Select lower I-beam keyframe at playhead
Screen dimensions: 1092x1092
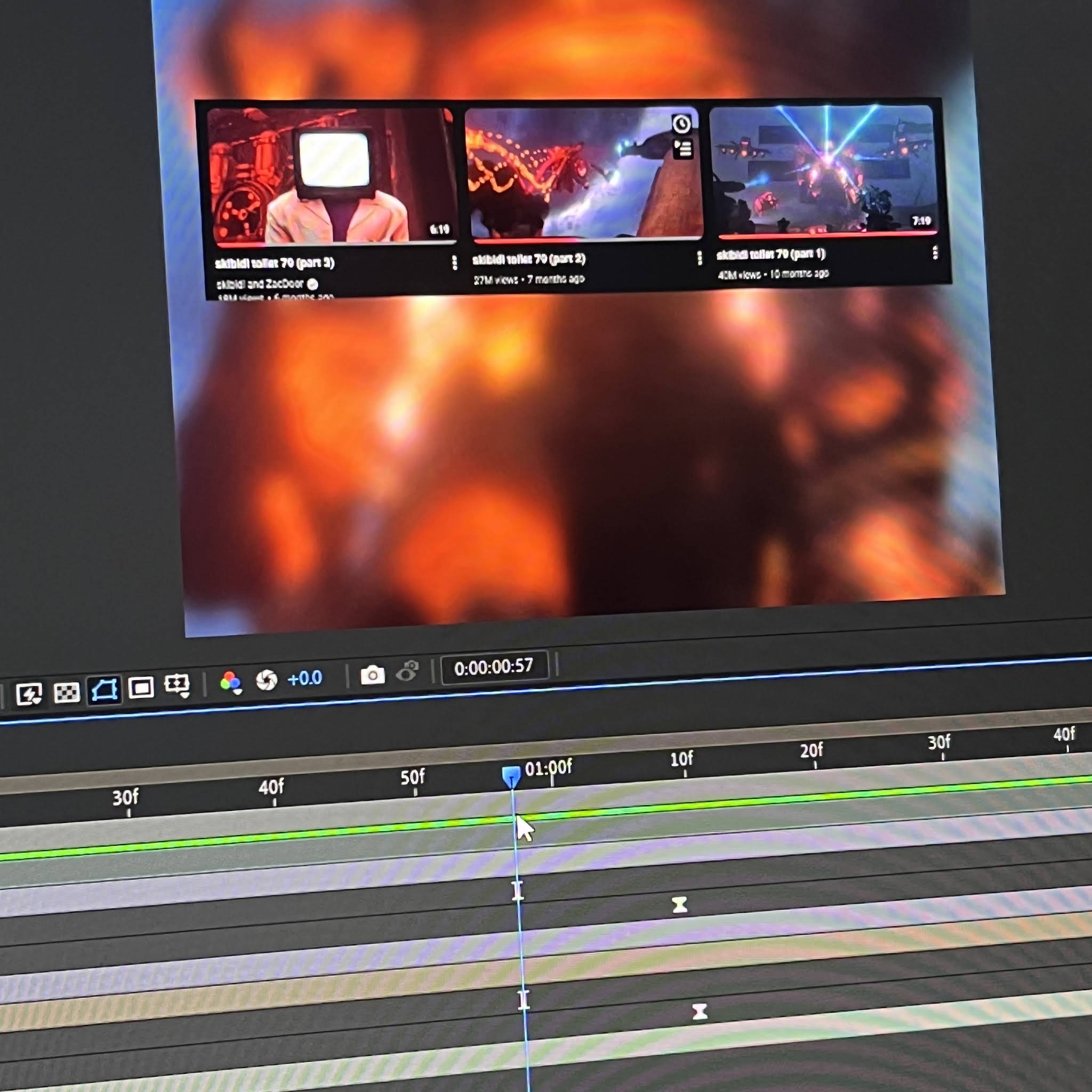(x=524, y=999)
